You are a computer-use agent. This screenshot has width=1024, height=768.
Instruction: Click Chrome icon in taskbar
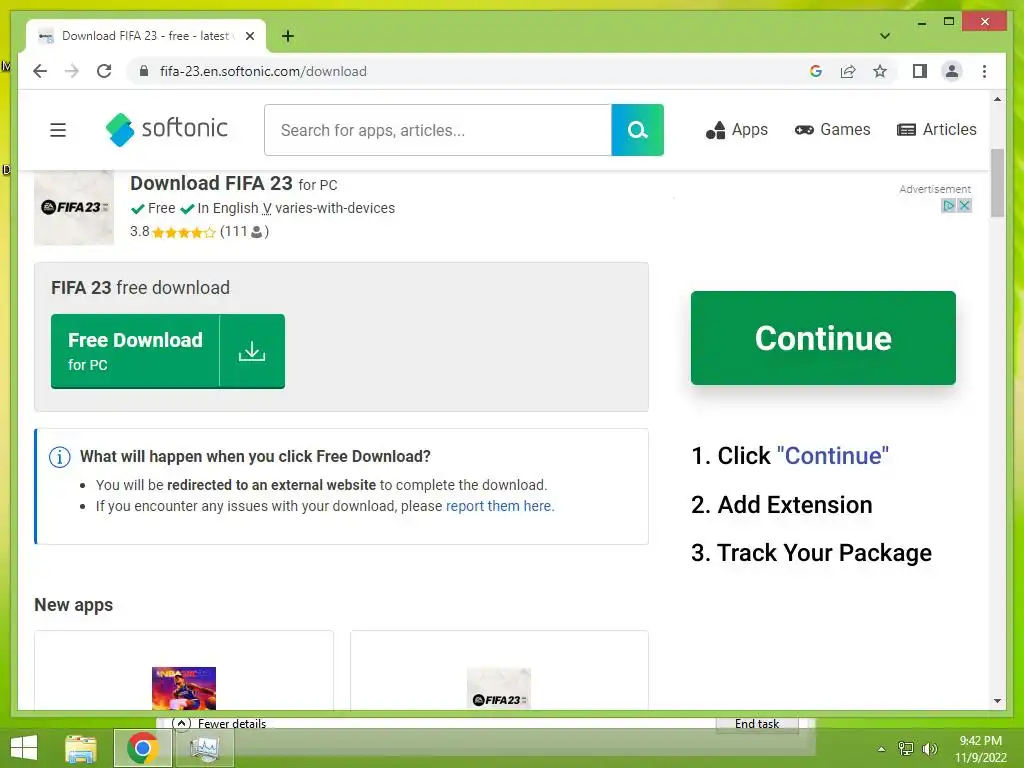[x=143, y=748]
